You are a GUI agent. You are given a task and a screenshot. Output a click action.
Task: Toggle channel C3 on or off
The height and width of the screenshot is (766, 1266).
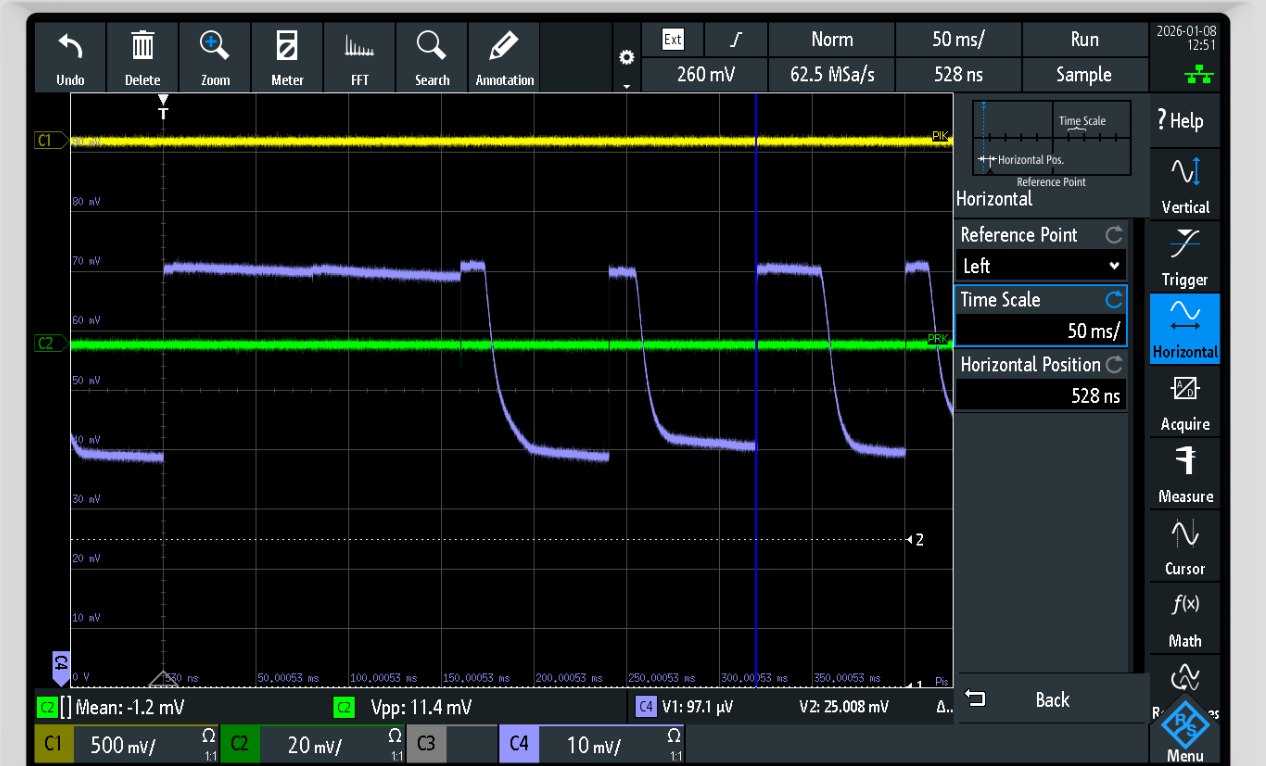[426, 744]
